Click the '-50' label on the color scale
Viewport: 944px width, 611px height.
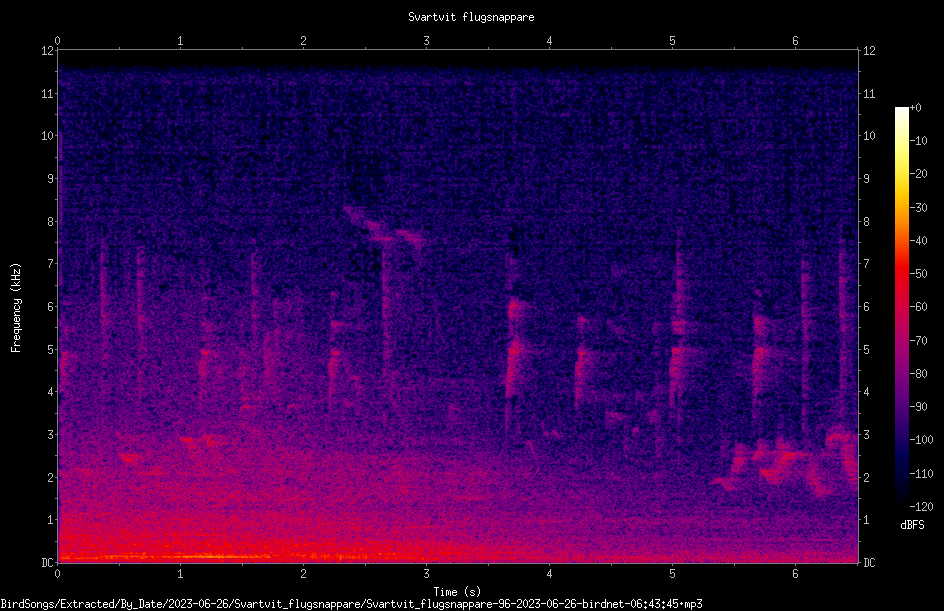pos(918,274)
